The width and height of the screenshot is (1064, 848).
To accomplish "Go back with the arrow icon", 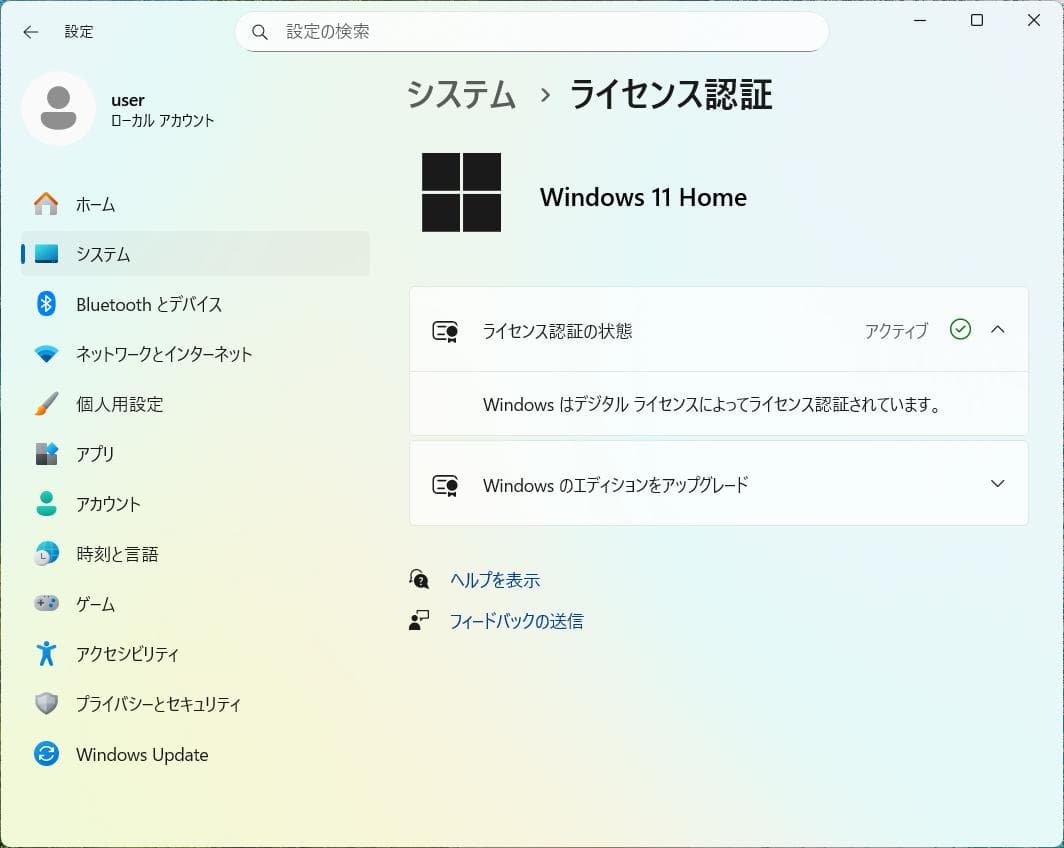I will click(x=31, y=32).
